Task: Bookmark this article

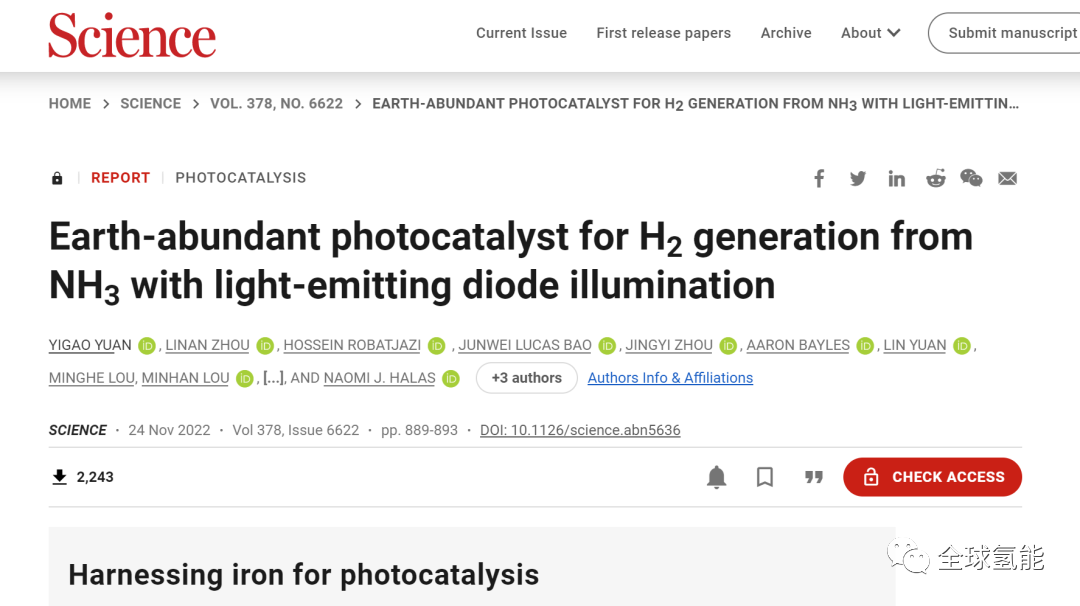Action: [765, 477]
